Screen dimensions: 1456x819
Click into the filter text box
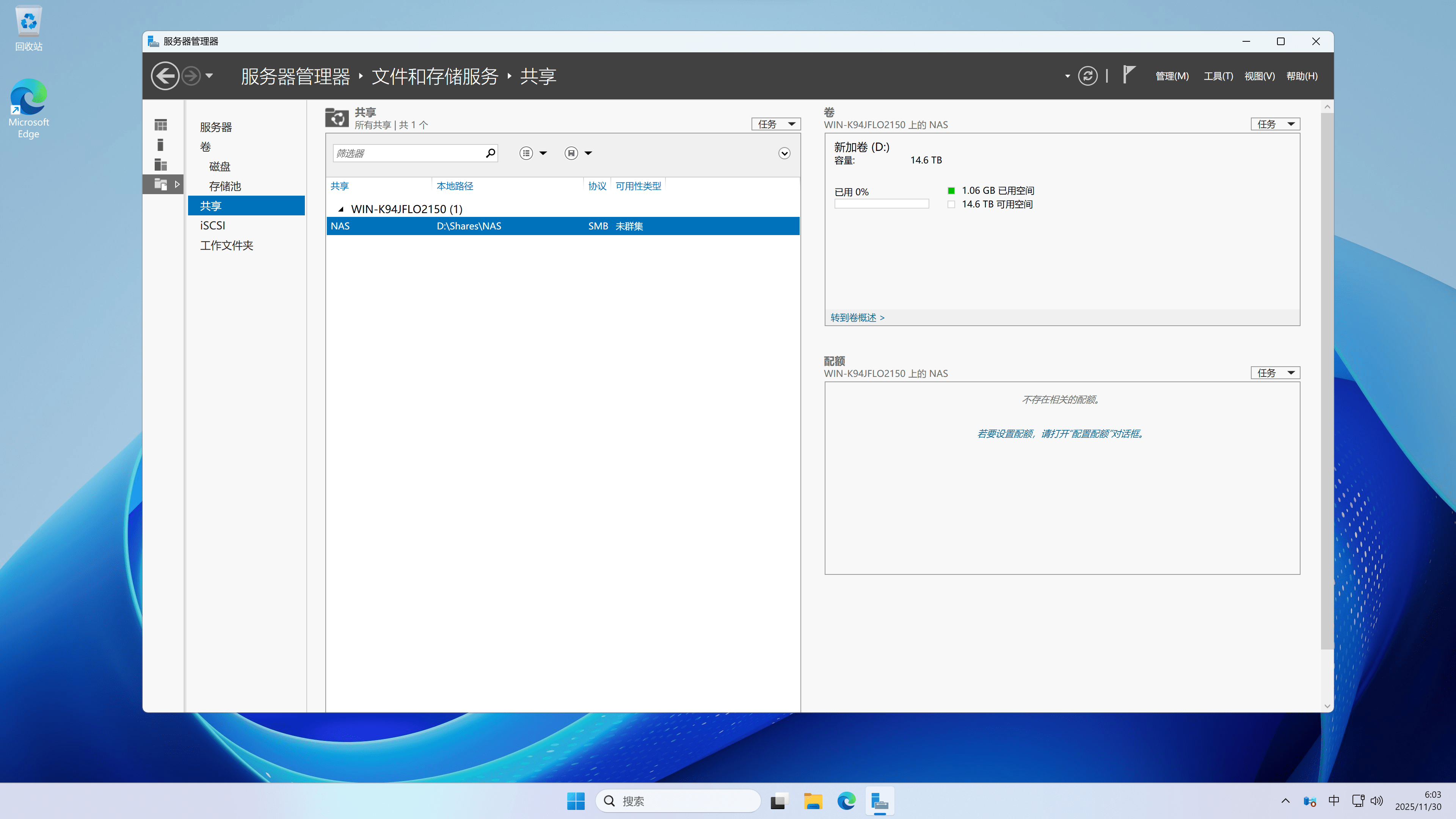[x=407, y=153]
